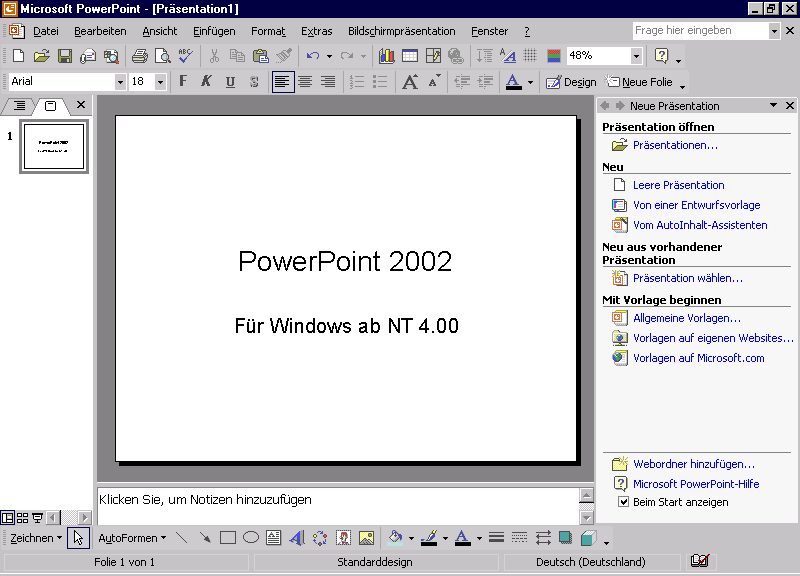The image size is (800, 576).
Task: Open the Bildschirmpräsentation menu
Action: (x=402, y=31)
